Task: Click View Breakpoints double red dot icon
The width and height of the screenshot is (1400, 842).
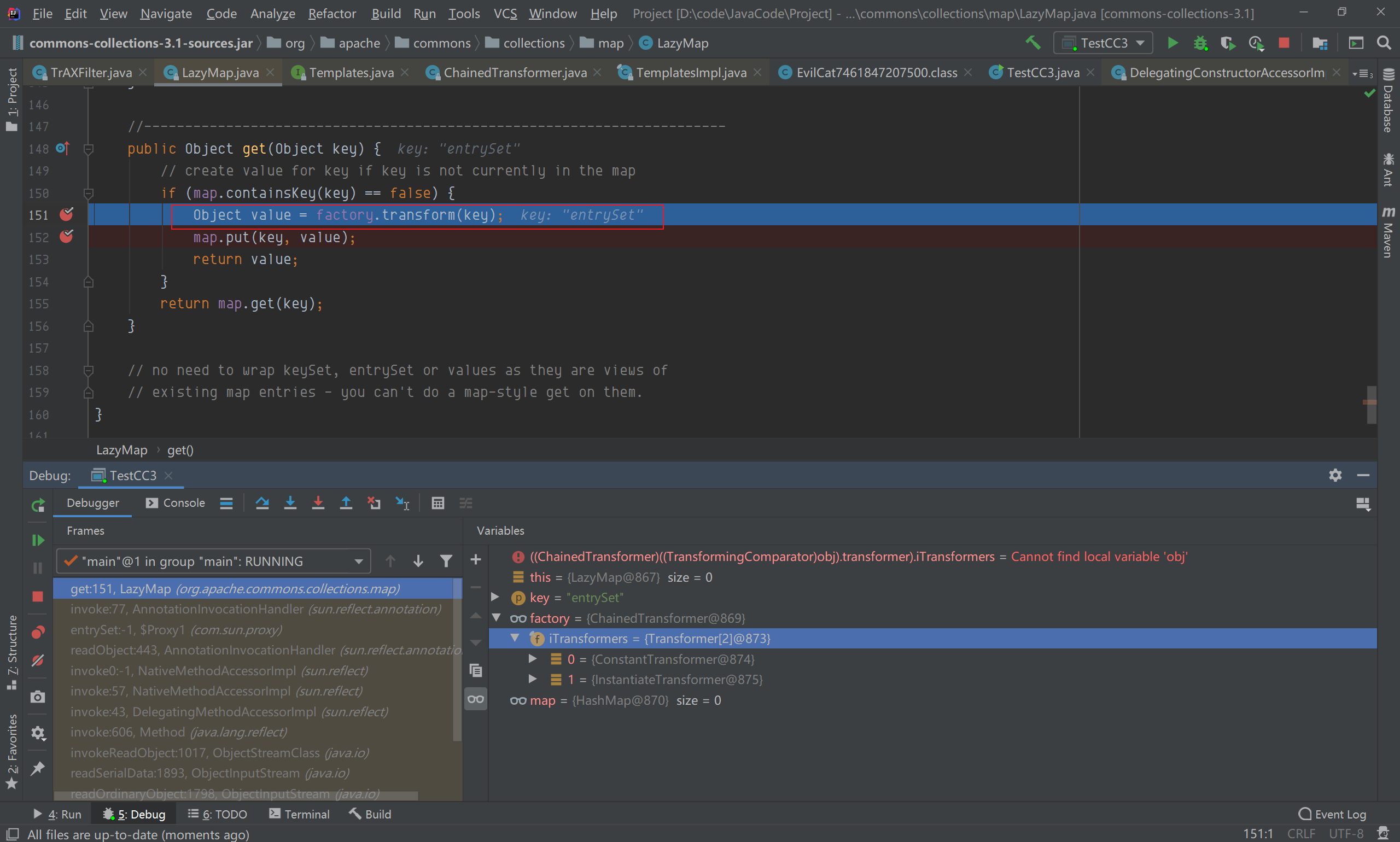Action: click(38, 632)
